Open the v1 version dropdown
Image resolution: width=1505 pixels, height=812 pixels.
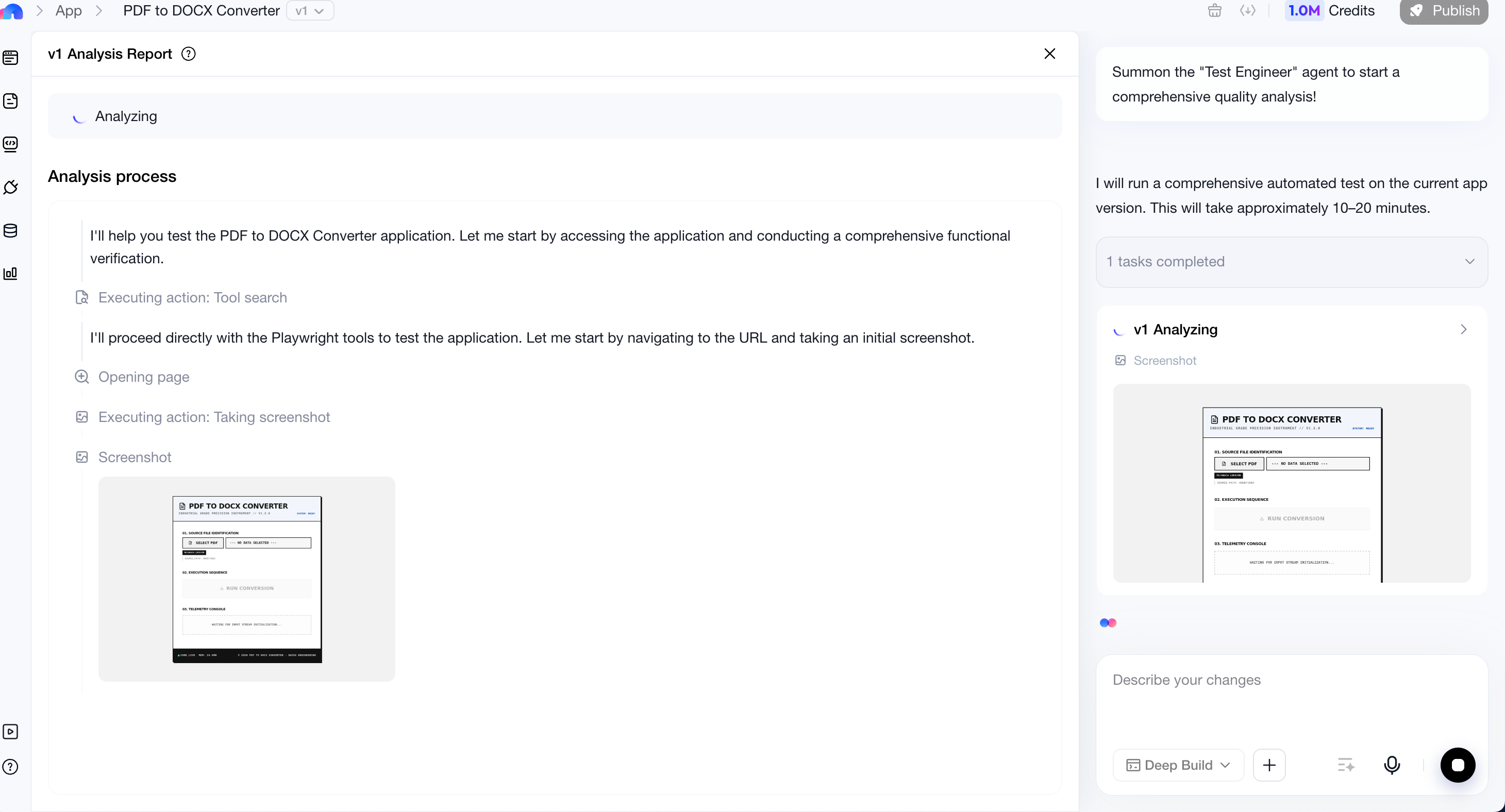coord(310,10)
